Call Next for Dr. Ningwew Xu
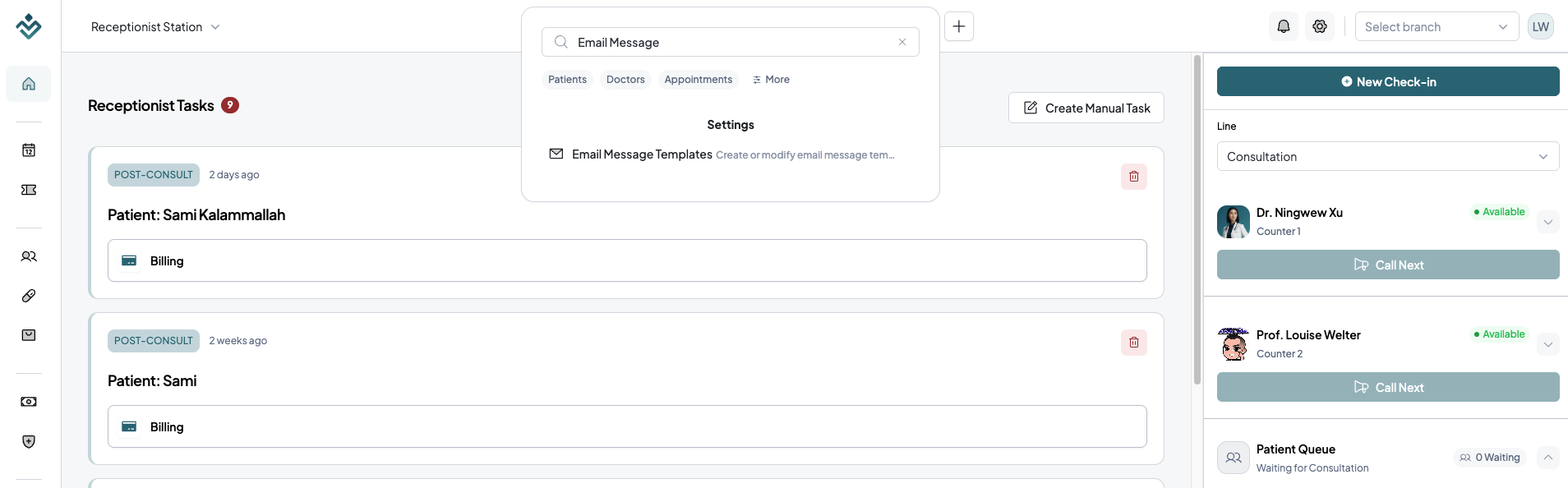Image resolution: width=1568 pixels, height=488 pixels. point(1388,265)
